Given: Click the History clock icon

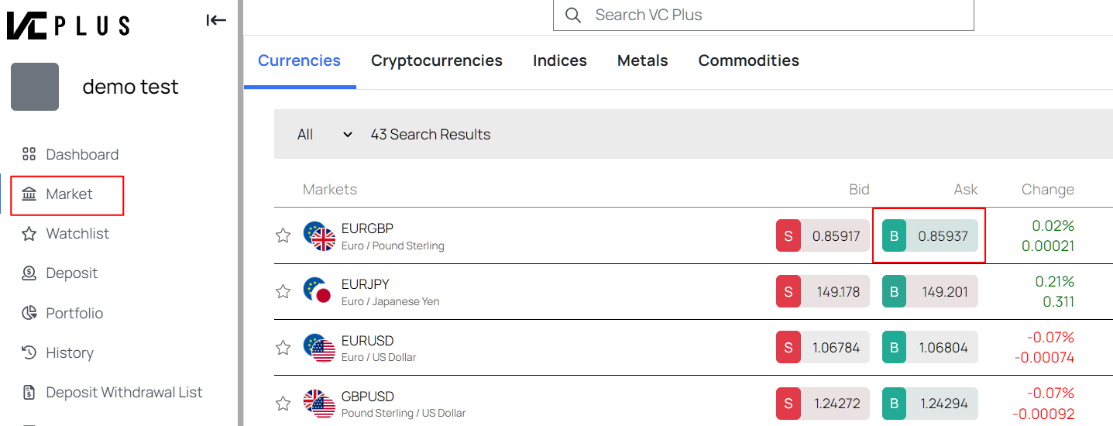Looking at the screenshot, I should click(x=29, y=353).
